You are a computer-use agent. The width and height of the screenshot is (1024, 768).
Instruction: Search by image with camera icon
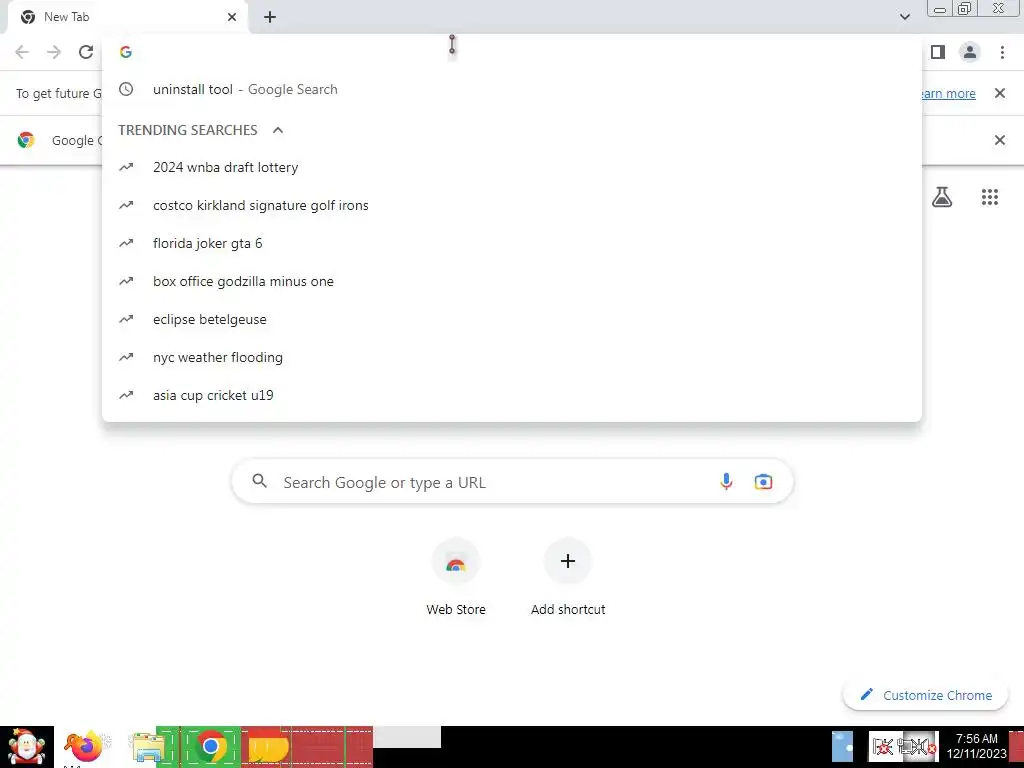click(x=763, y=482)
